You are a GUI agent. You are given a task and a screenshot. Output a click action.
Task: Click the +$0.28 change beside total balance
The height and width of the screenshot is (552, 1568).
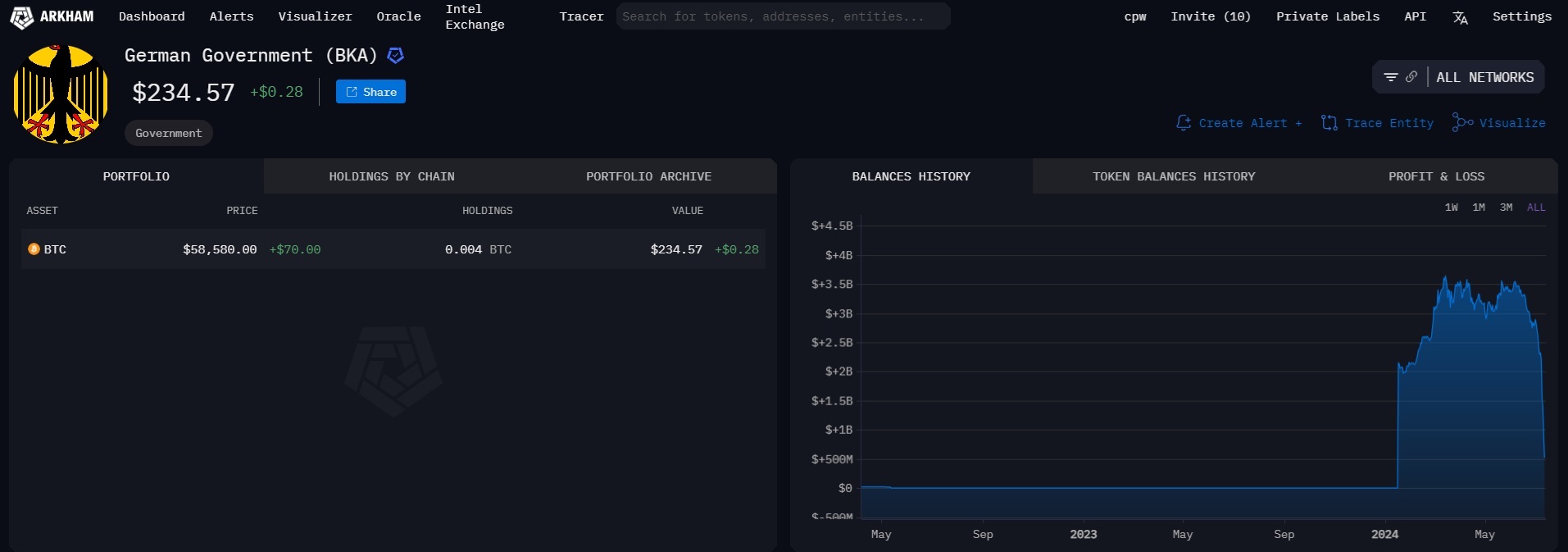(x=276, y=92)
